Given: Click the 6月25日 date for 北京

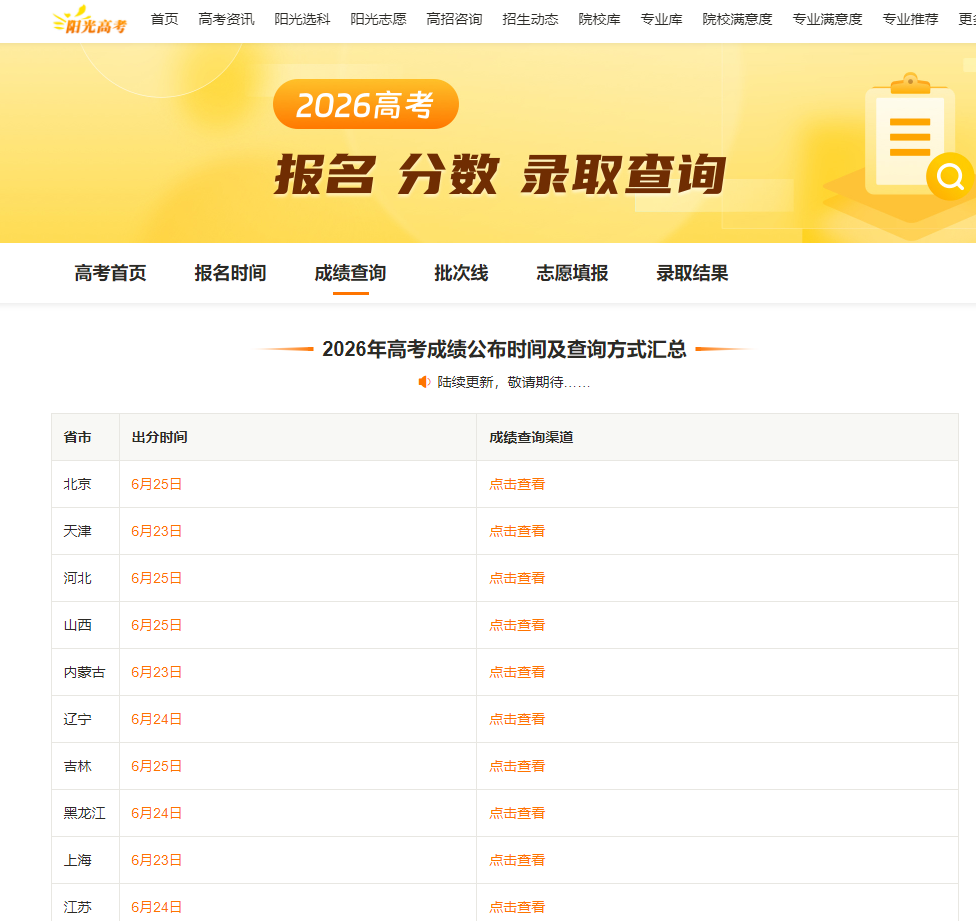Looking at the screenshot, I should pos(156,484).
